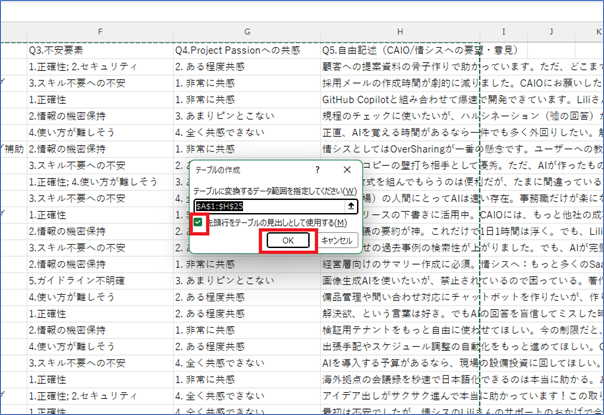The width and height of the screenshot is (604, 415).
Task: Click the OK button in the dialog
Action: point(287,241)
